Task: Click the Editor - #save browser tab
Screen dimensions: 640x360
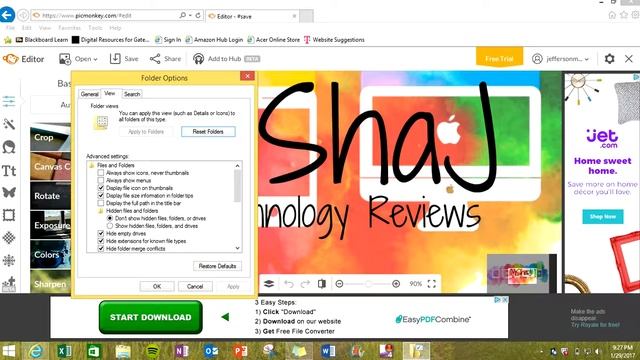Action: [253, 16]
